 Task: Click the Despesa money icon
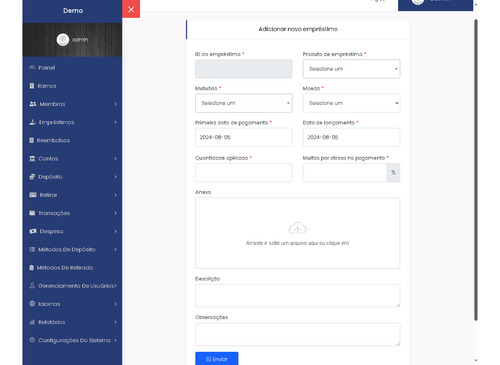tap(33, 231)
